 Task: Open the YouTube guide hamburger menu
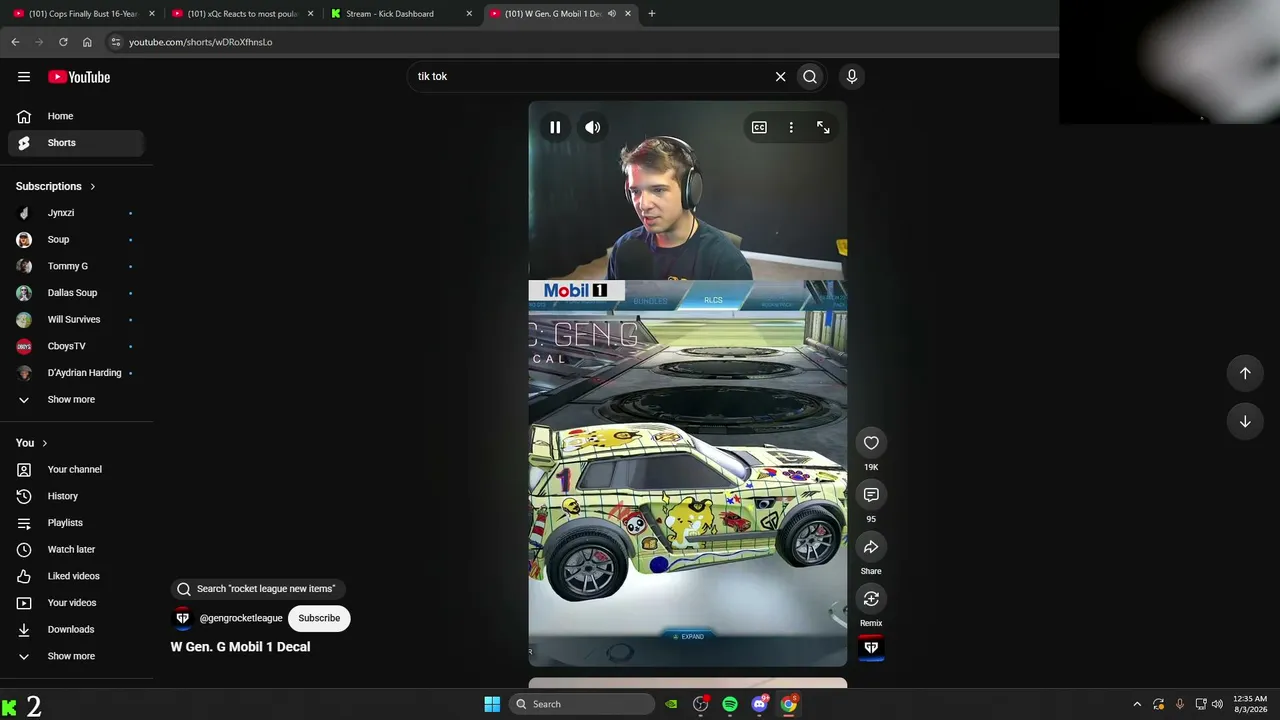(x=24, y=77)
